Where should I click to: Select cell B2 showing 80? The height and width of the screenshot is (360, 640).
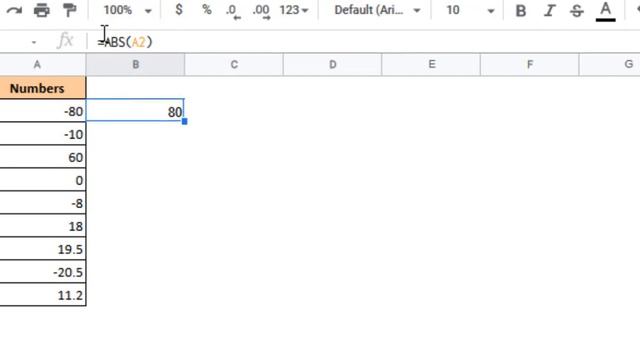(x=135, y=110)
